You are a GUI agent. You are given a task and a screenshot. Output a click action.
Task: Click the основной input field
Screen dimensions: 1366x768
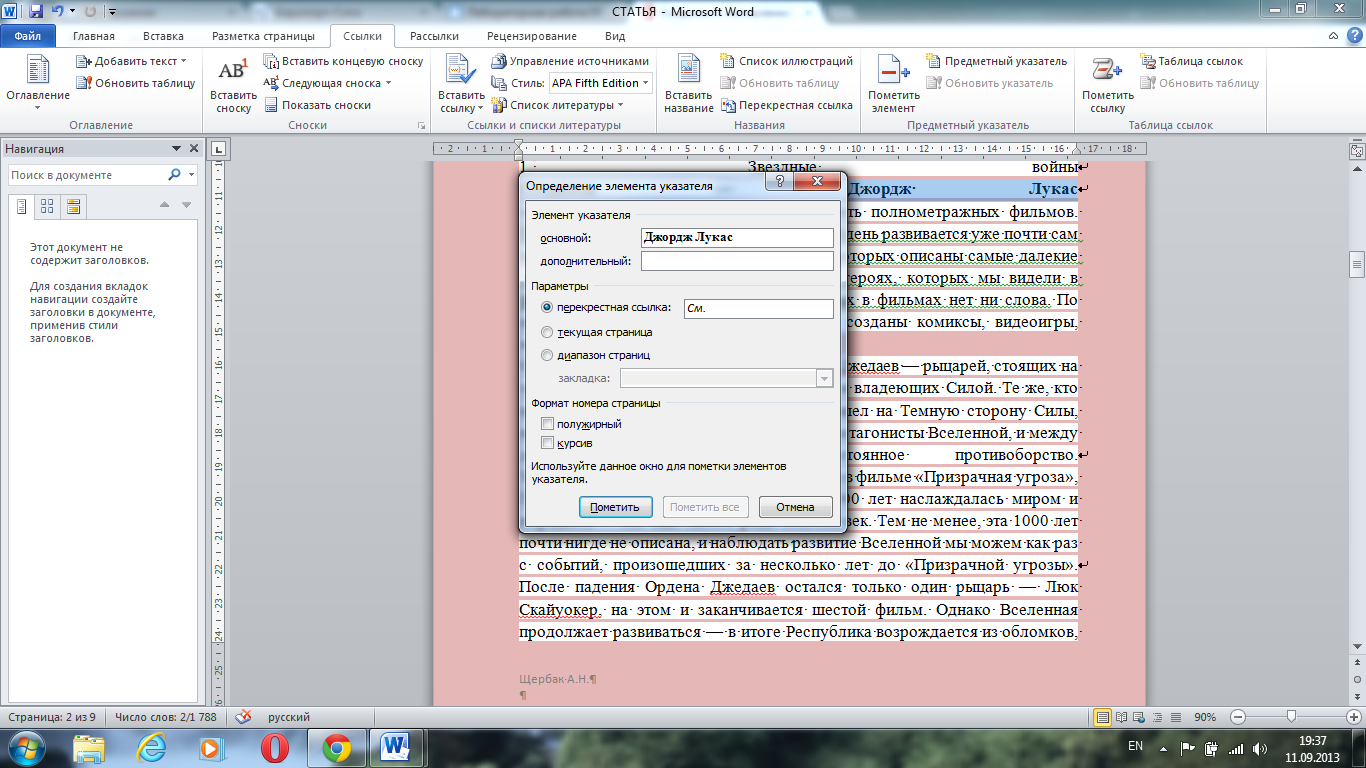click(x=737, y=238)
